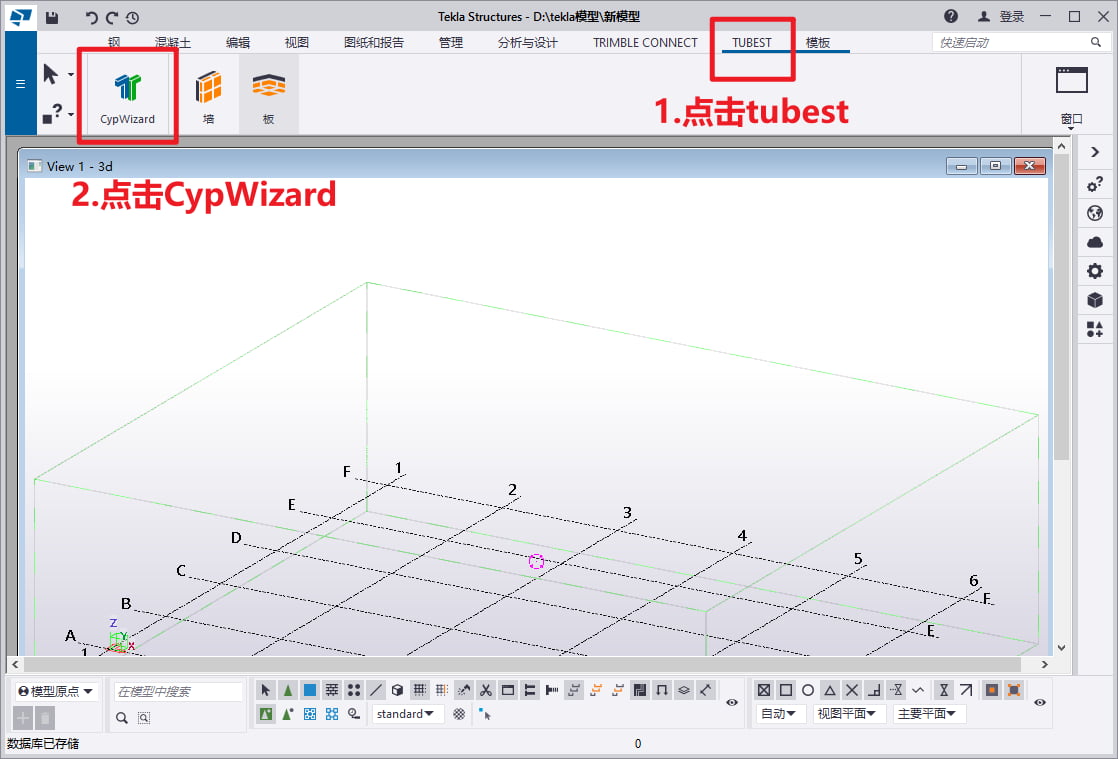Image resolution: width=1118 pixels, height=759 pixels.
Task: Minimize the View 1 - 3d sub-window
Action: [961, 166]
